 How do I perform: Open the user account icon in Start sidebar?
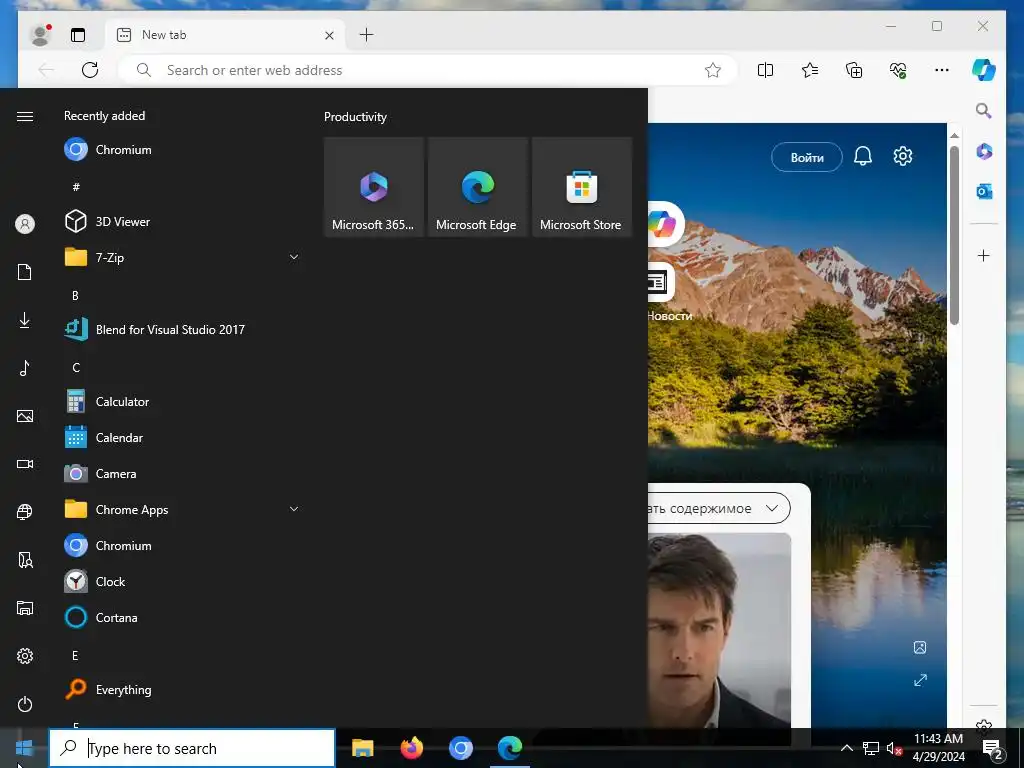click(25, 224)
